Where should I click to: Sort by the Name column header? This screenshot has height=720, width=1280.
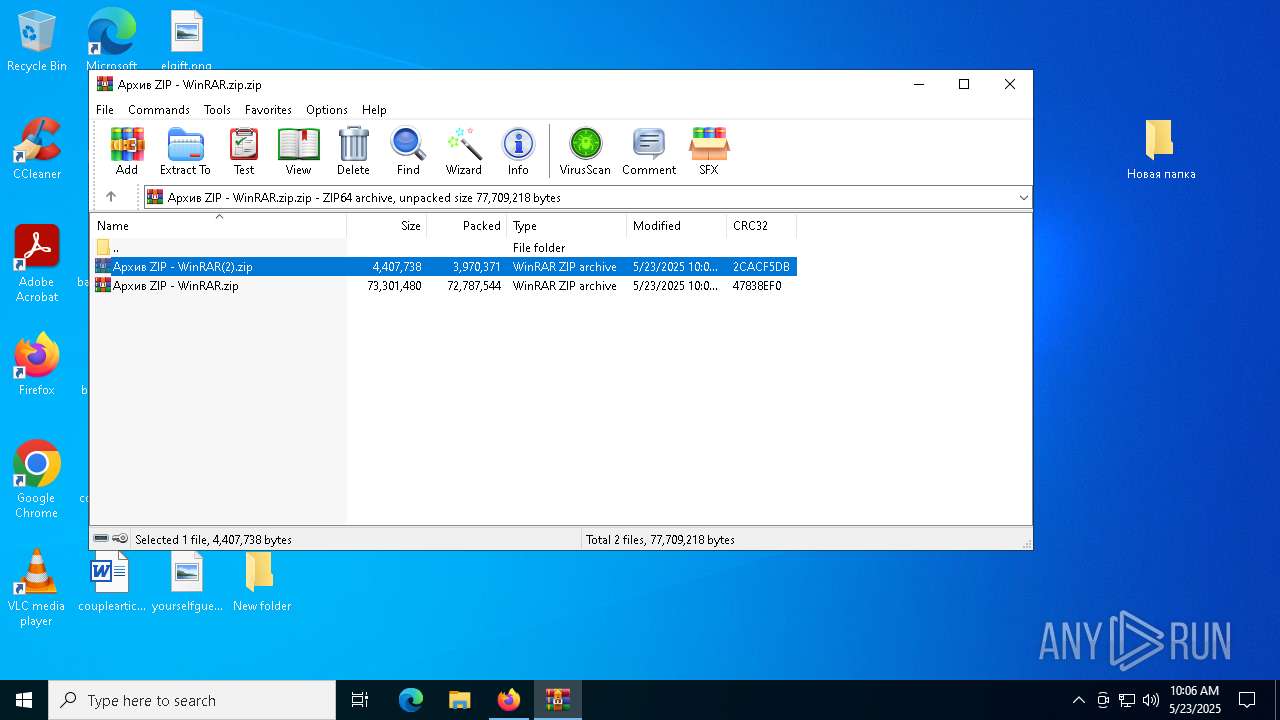coord(218,226)
